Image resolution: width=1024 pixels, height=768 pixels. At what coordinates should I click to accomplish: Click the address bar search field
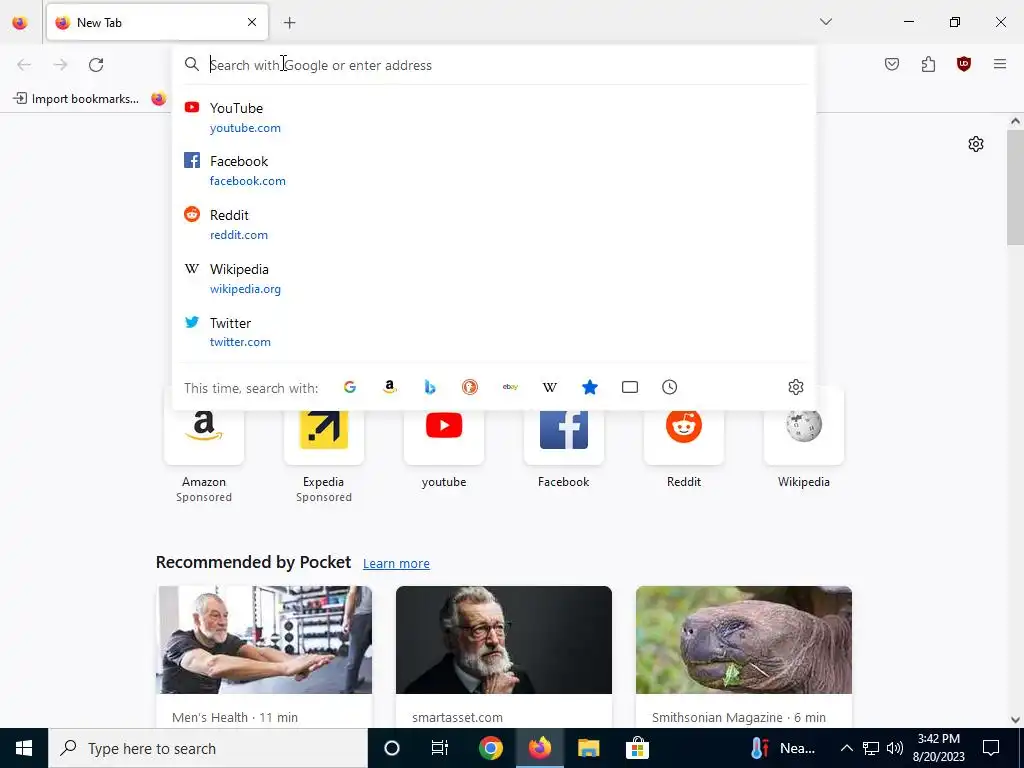click(494, 65)
